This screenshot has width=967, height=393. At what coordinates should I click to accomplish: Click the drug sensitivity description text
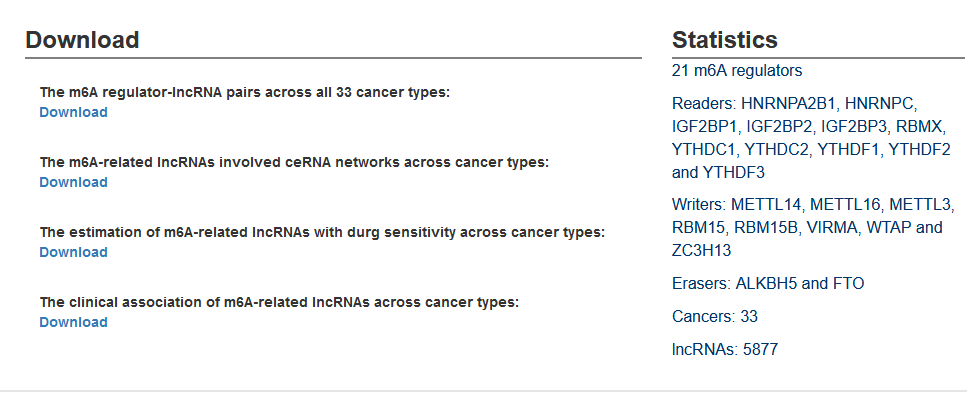tap(322, 233)
